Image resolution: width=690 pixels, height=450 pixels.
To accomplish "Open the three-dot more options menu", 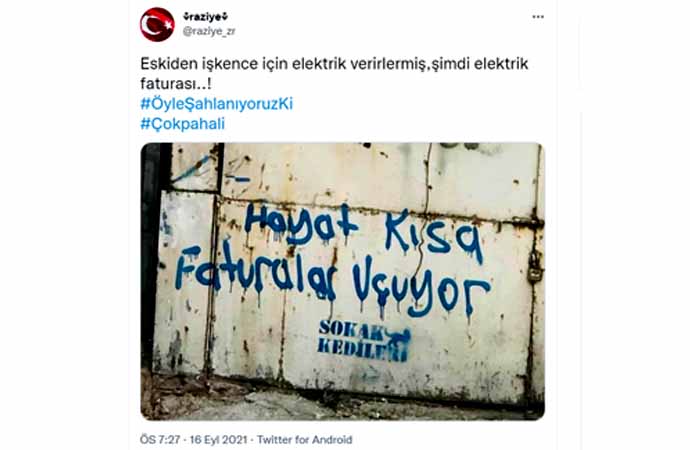I will pyautogui.click(x=538, y=17).
